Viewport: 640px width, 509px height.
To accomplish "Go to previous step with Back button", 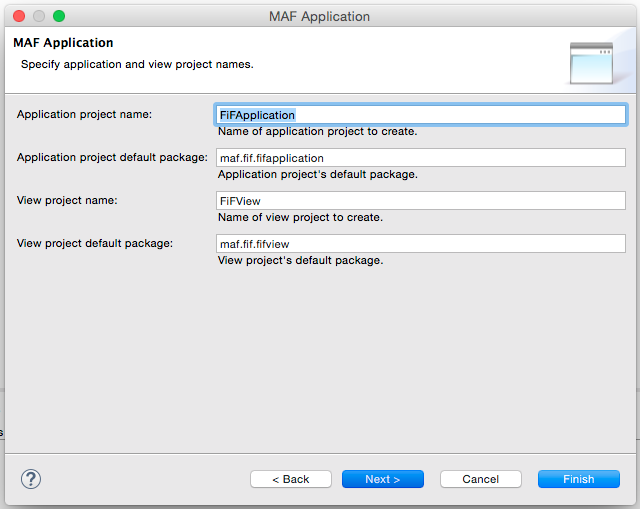I will click(x=291, y=479).
